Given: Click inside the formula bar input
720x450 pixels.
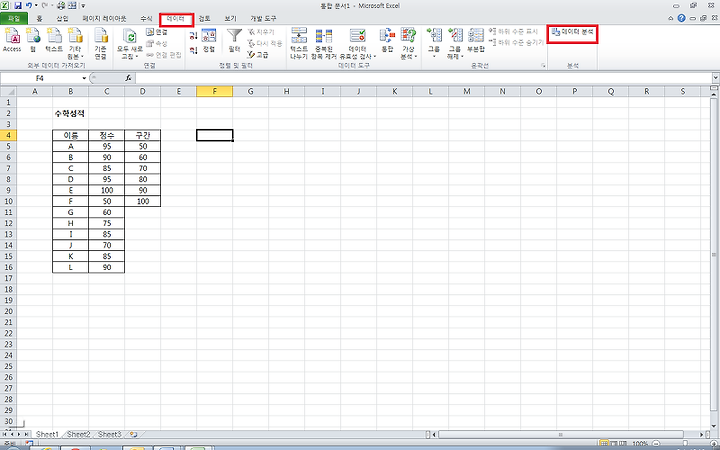Looking at the screenshot, I should [422, 78].
